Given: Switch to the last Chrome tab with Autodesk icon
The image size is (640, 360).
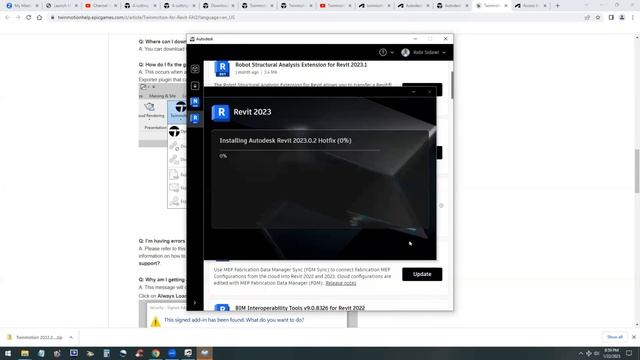Looking at the screenshot, I should coord(530,6).
